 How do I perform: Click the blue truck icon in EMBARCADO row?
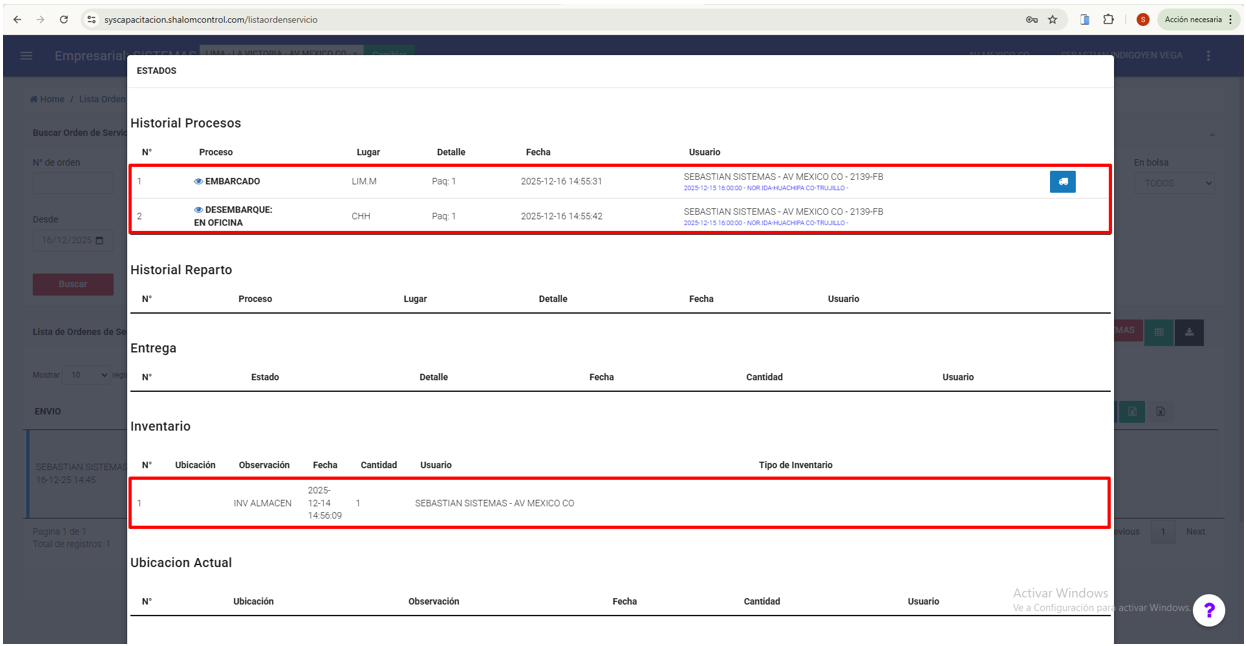[1062, 182]
